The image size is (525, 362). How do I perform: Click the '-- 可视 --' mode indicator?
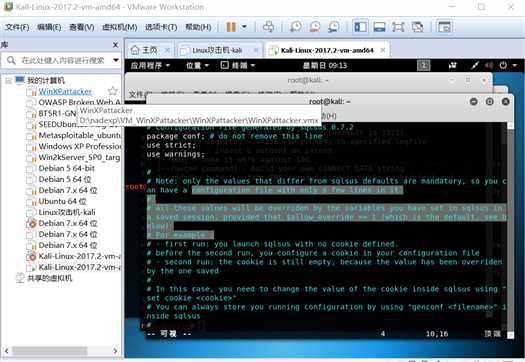click(x=169, y=334)
